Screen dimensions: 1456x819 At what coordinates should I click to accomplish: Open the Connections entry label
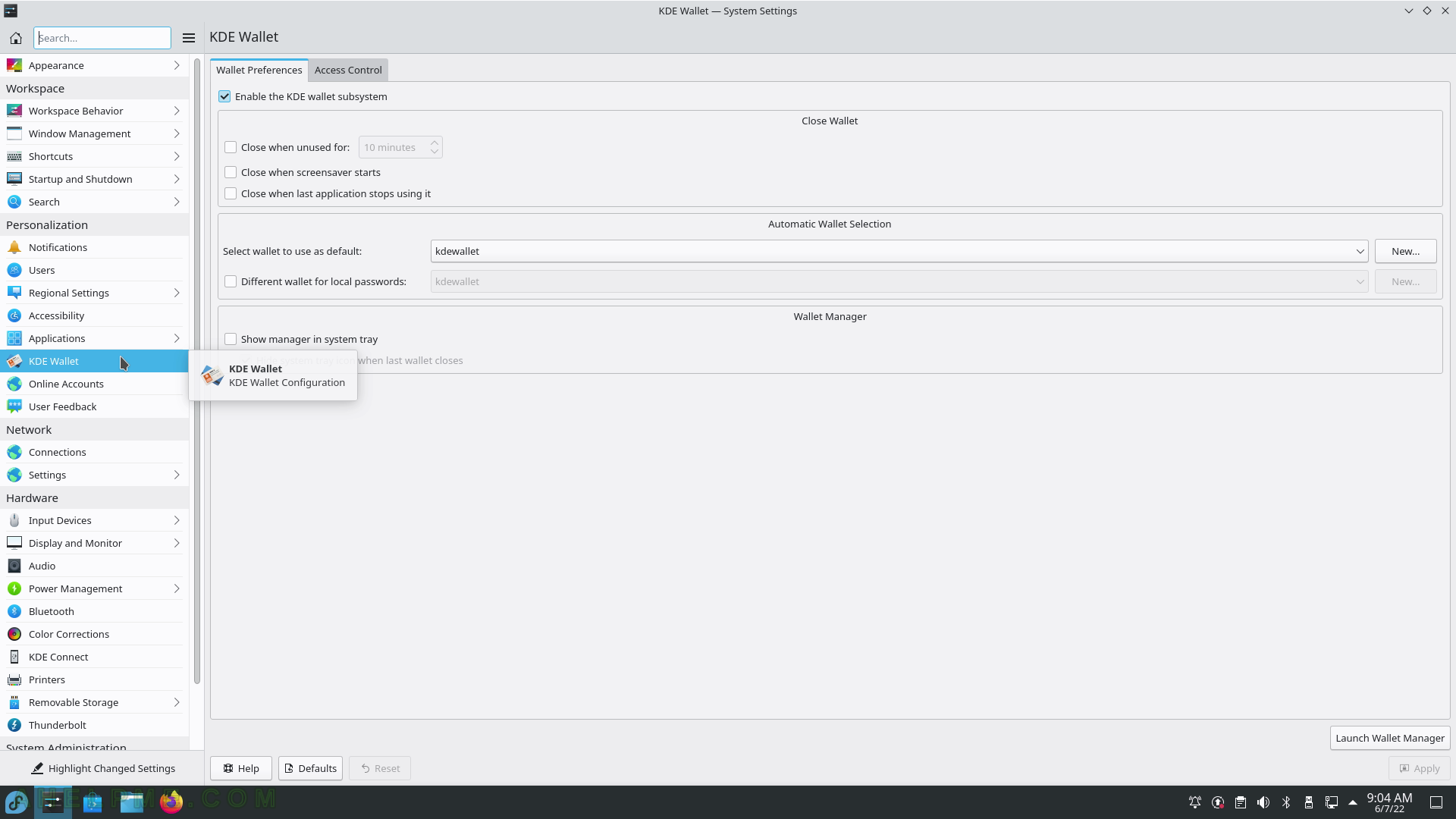click(58, 452)
